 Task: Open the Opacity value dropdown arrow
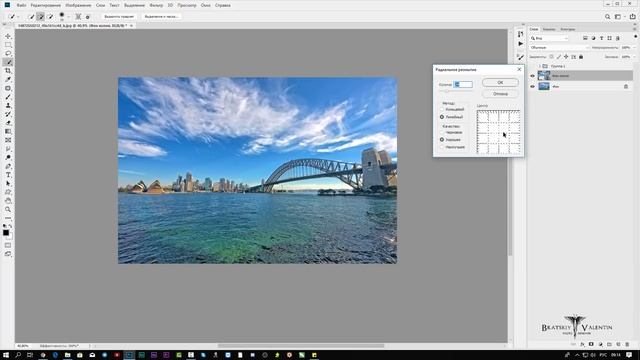[634, 48]
